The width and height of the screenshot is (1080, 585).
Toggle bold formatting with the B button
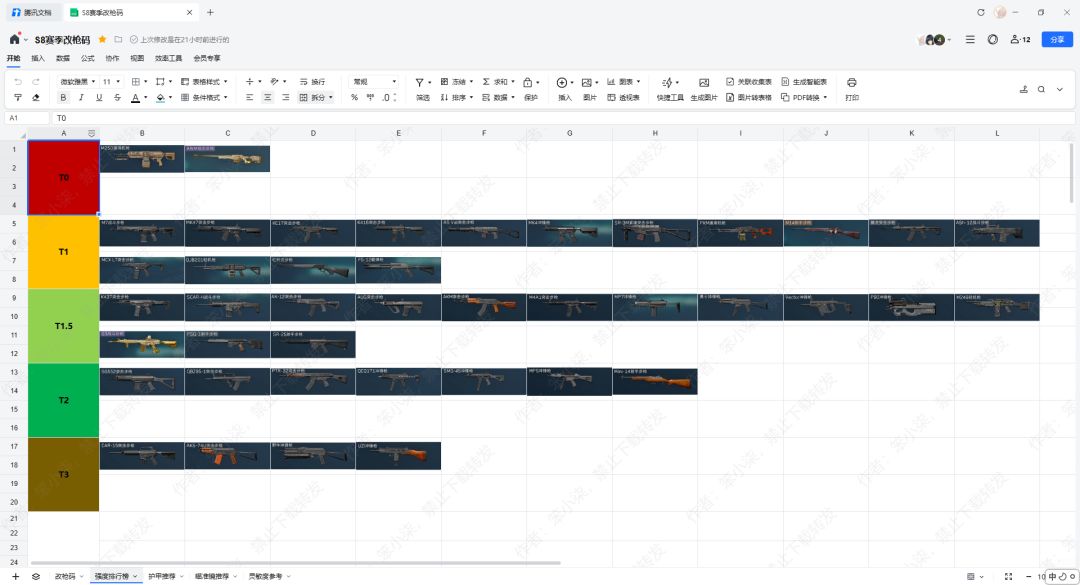tap(63, 97)
